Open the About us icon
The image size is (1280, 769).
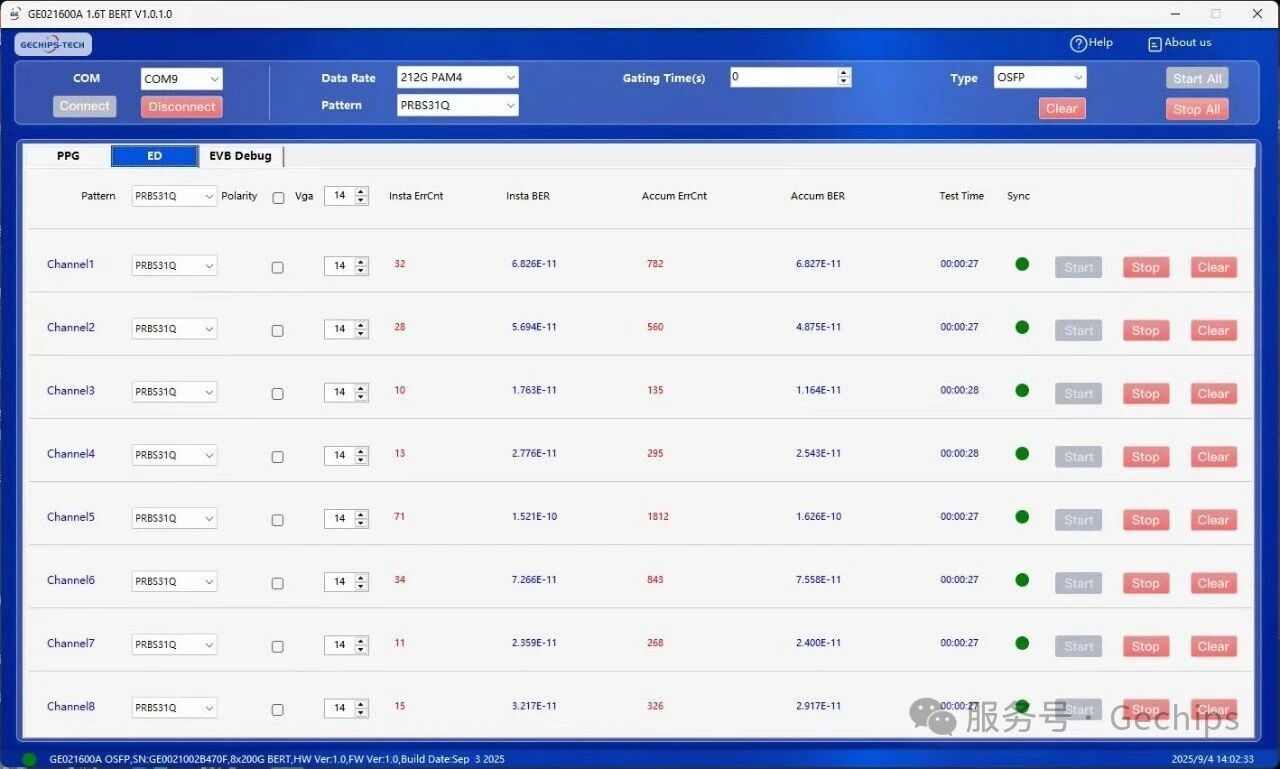pyautogui.click(x=1155, y=44)
